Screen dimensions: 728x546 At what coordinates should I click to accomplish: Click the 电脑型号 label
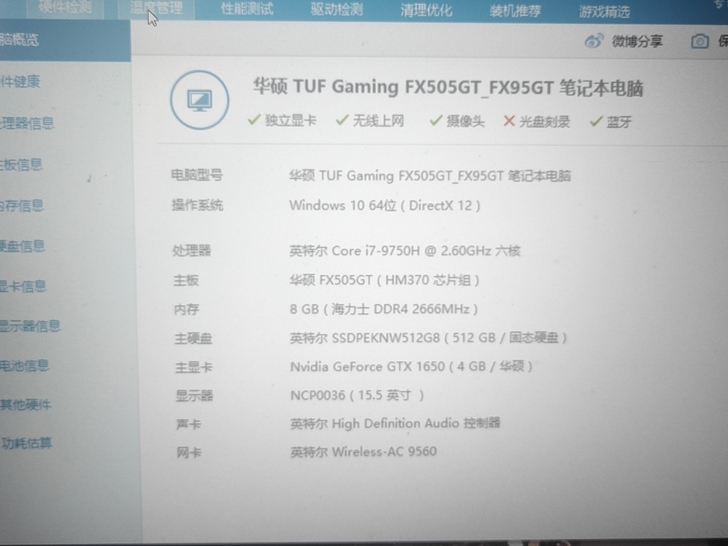(x=197, y=175)
